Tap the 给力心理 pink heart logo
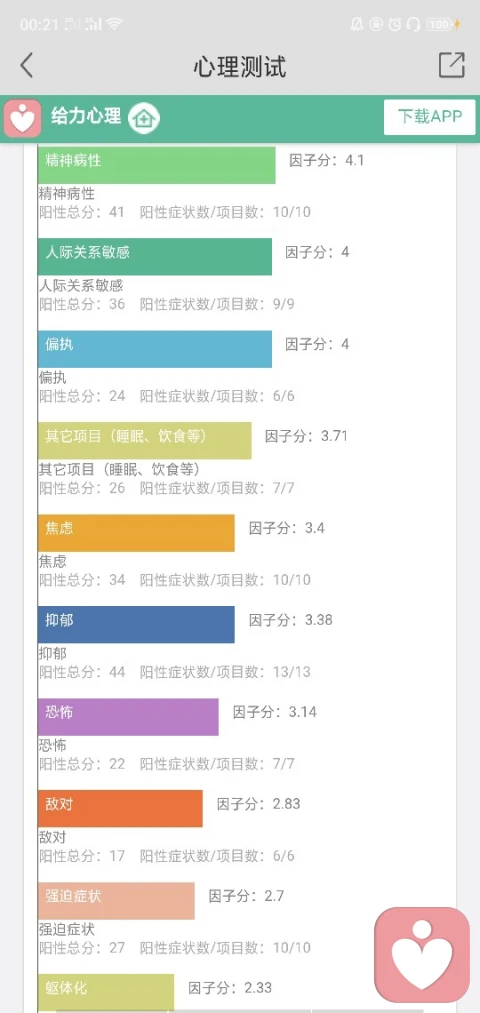This screenshot has height=1013, width=480. (x=23, y=118)
